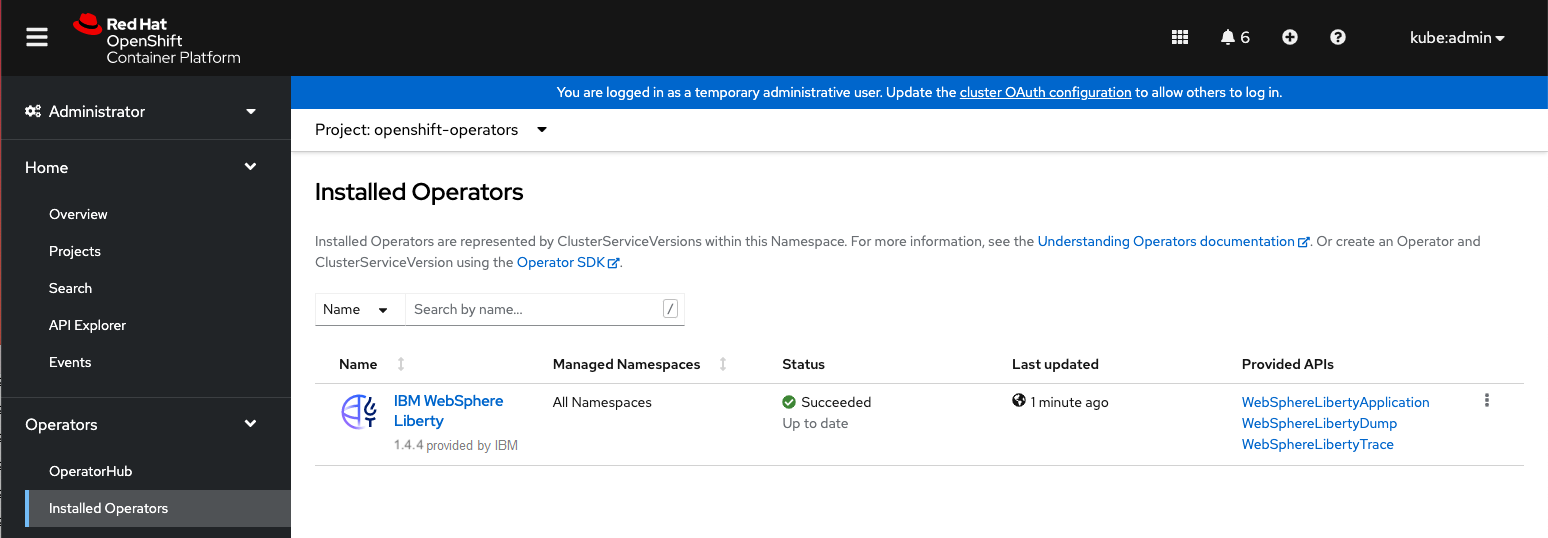The width and height of the screenshot is (1548, 538).
Task: Change the Name filter type dropdown
Action: (360, 310)
